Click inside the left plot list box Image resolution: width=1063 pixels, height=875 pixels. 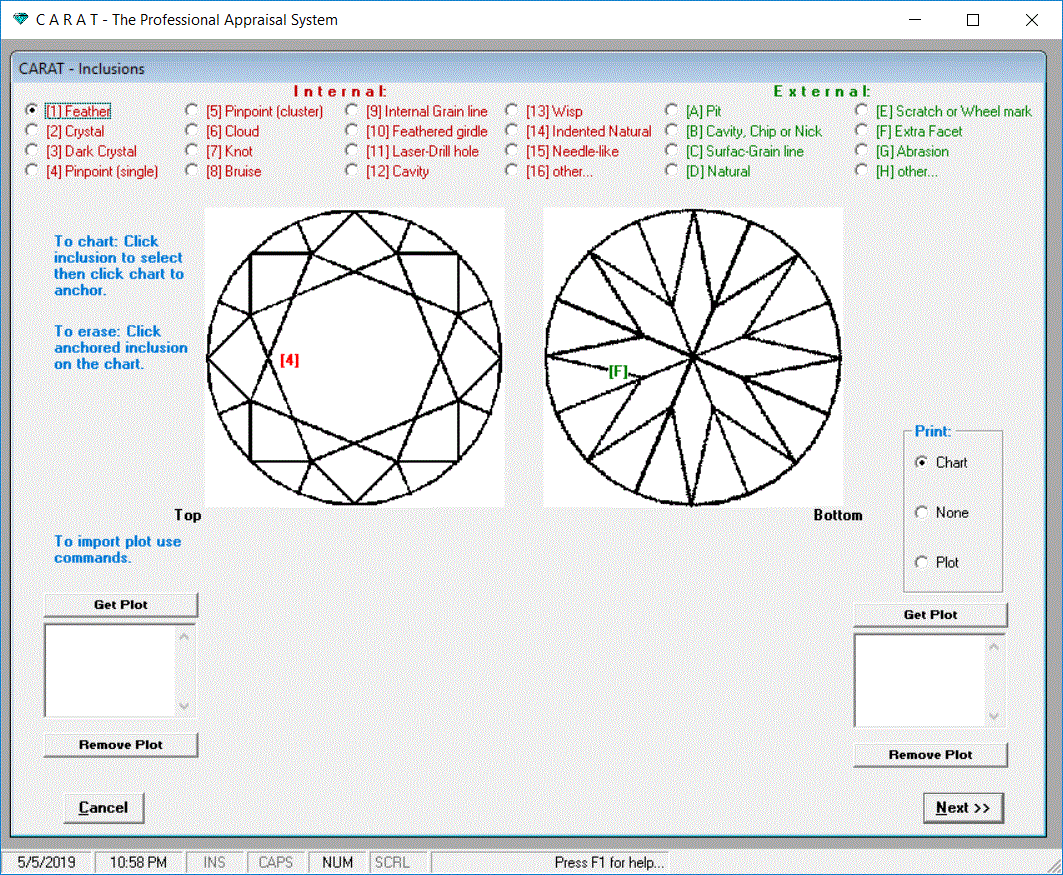pos(110,670)
